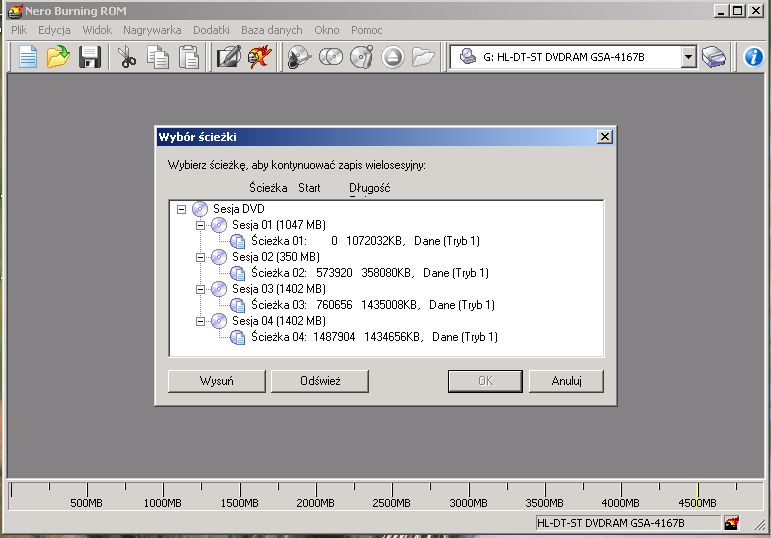This screenshot has height=538, width=771.
Task: Click the Nero icon in the status bar
Action: 731,523
